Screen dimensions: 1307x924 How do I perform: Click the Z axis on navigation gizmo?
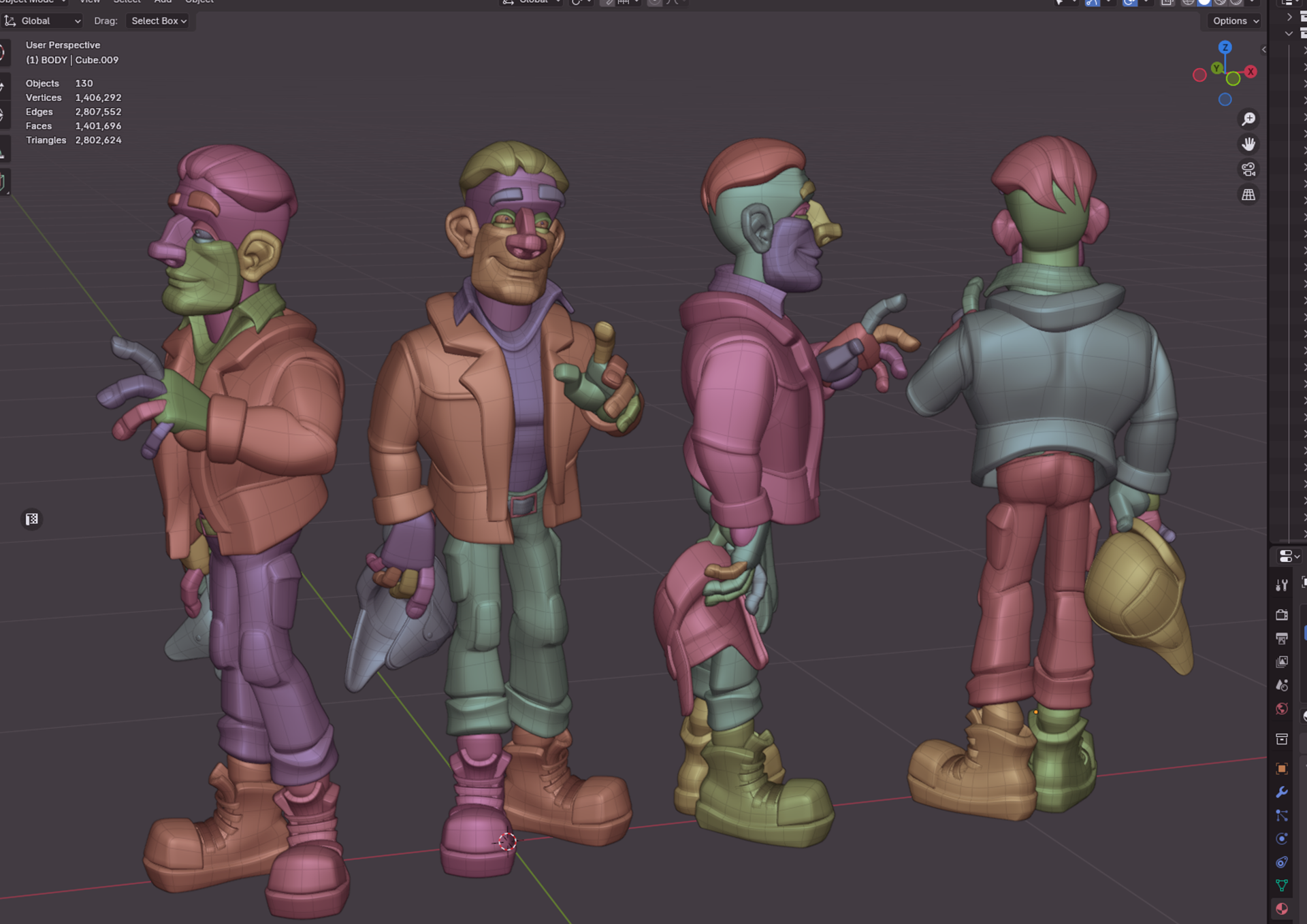pos(1225,48)
